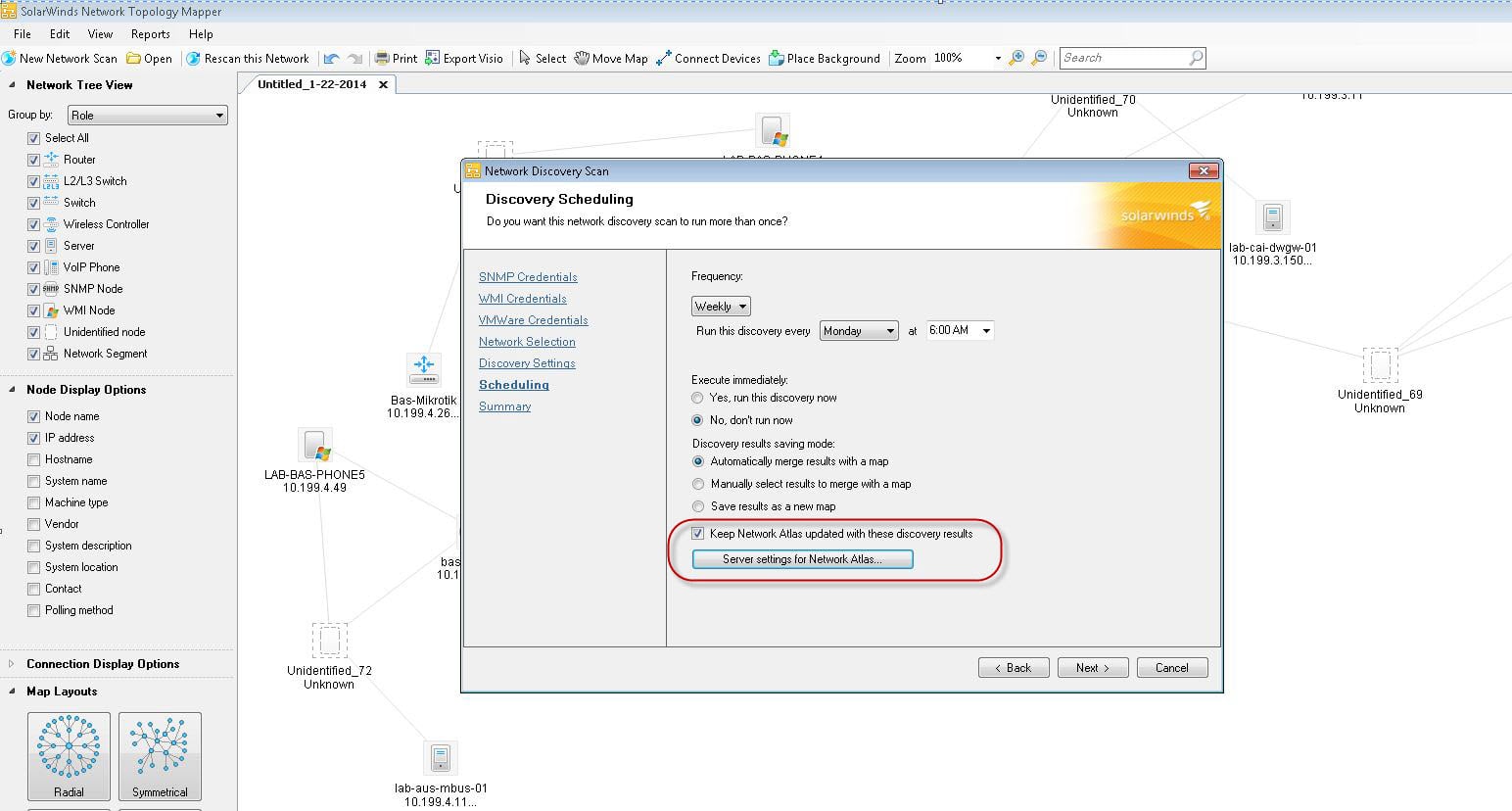Select No, don't run now option
This screenshot has width=1512, height=811.
[x=697, y=420]
